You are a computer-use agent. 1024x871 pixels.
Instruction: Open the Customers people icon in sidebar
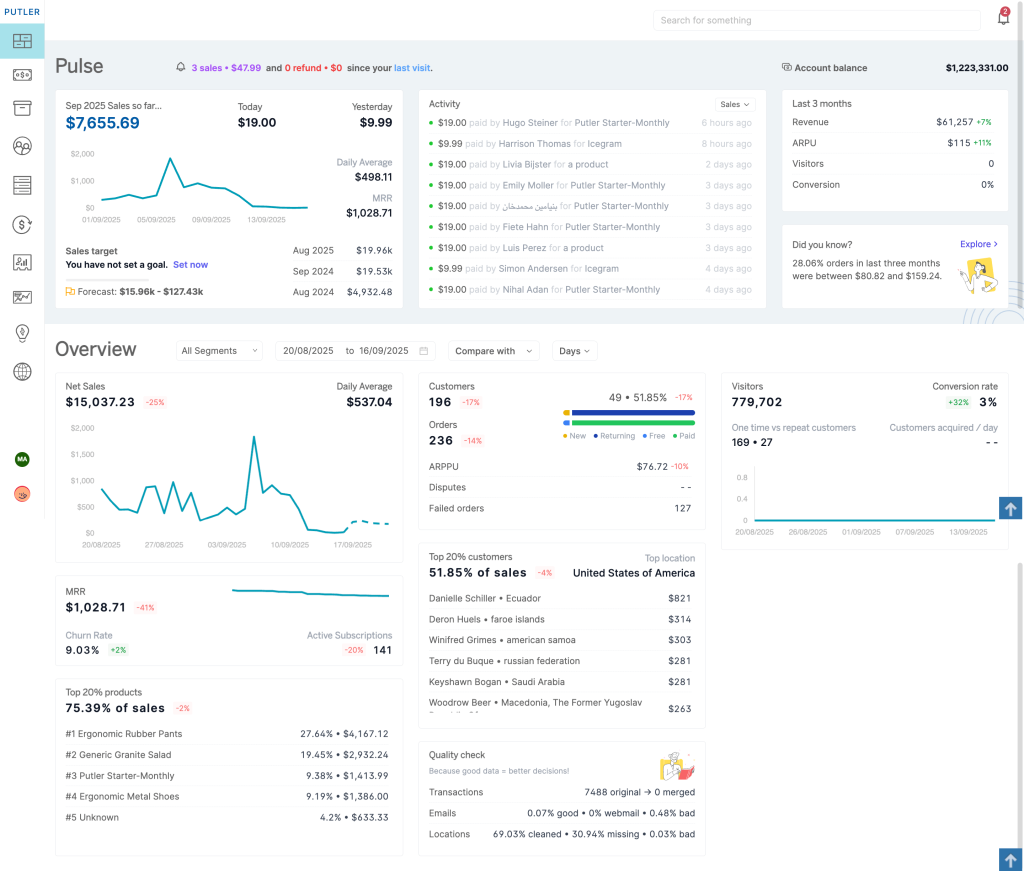(22, 146)
